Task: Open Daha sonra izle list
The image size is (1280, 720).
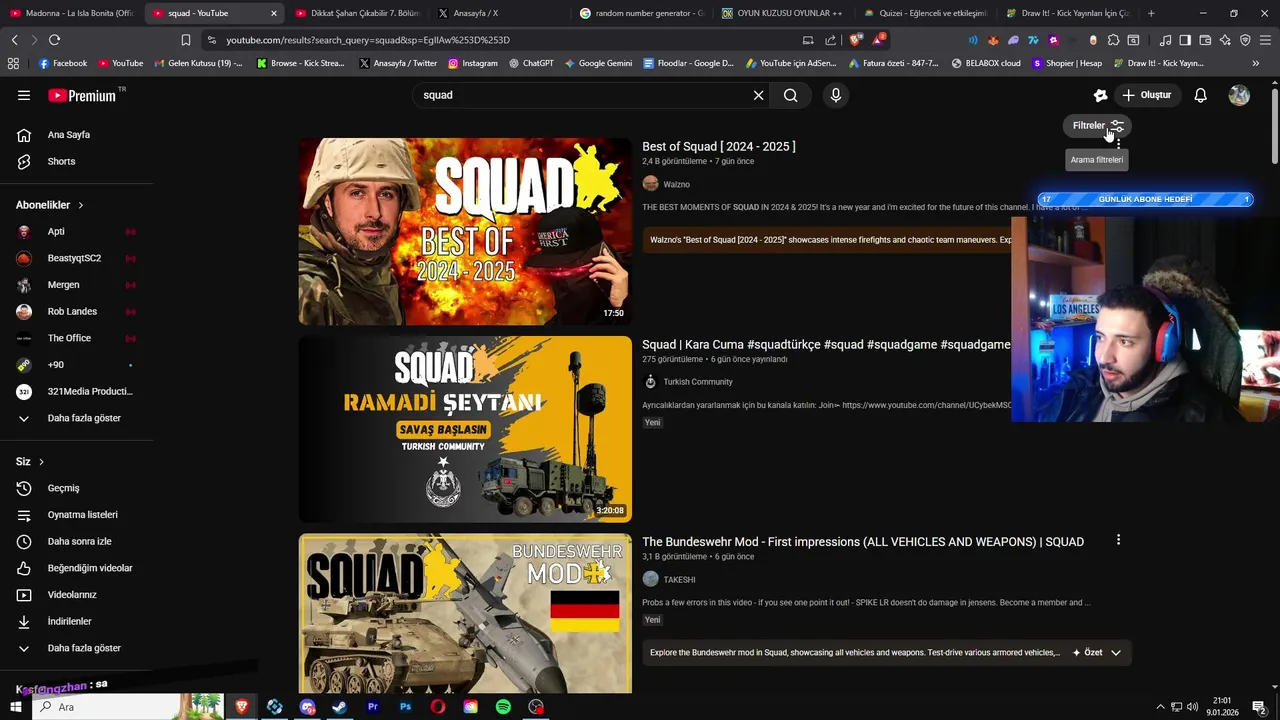Action: click(77, 541)
